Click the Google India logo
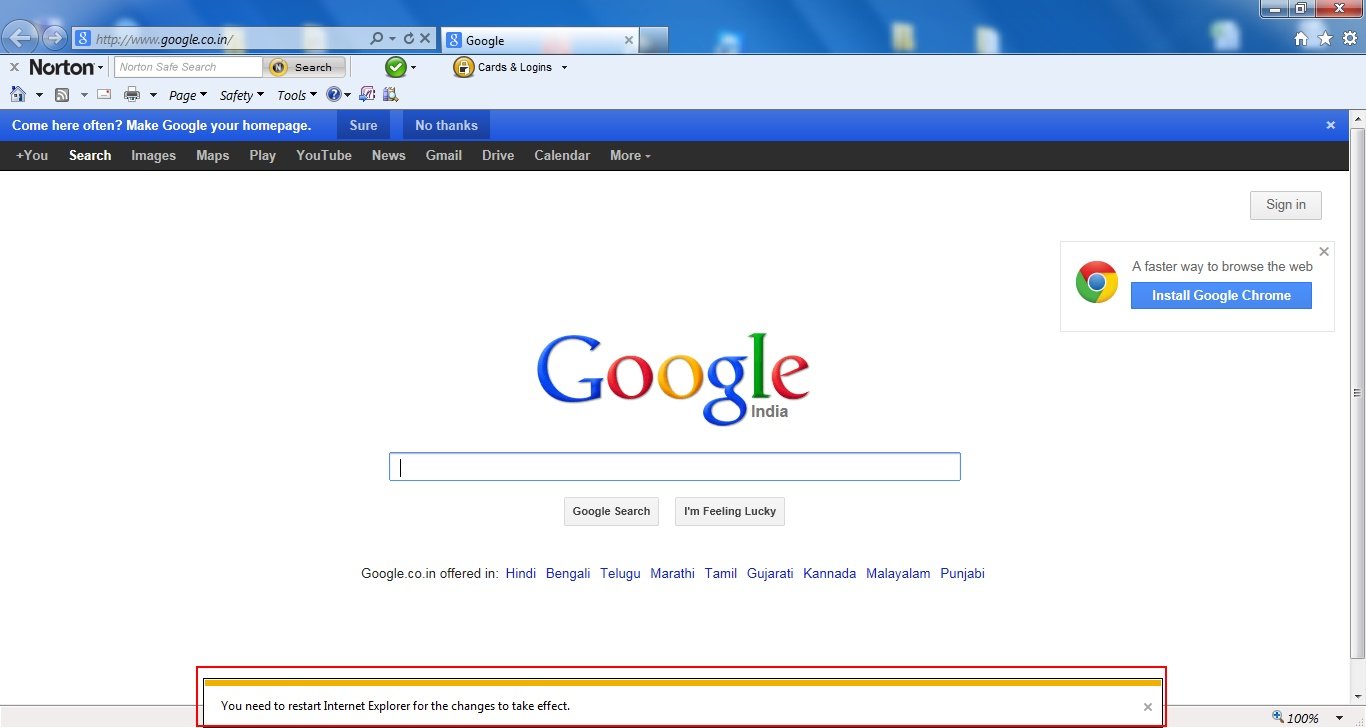1366x728 pixels. (x=673, y=378)
